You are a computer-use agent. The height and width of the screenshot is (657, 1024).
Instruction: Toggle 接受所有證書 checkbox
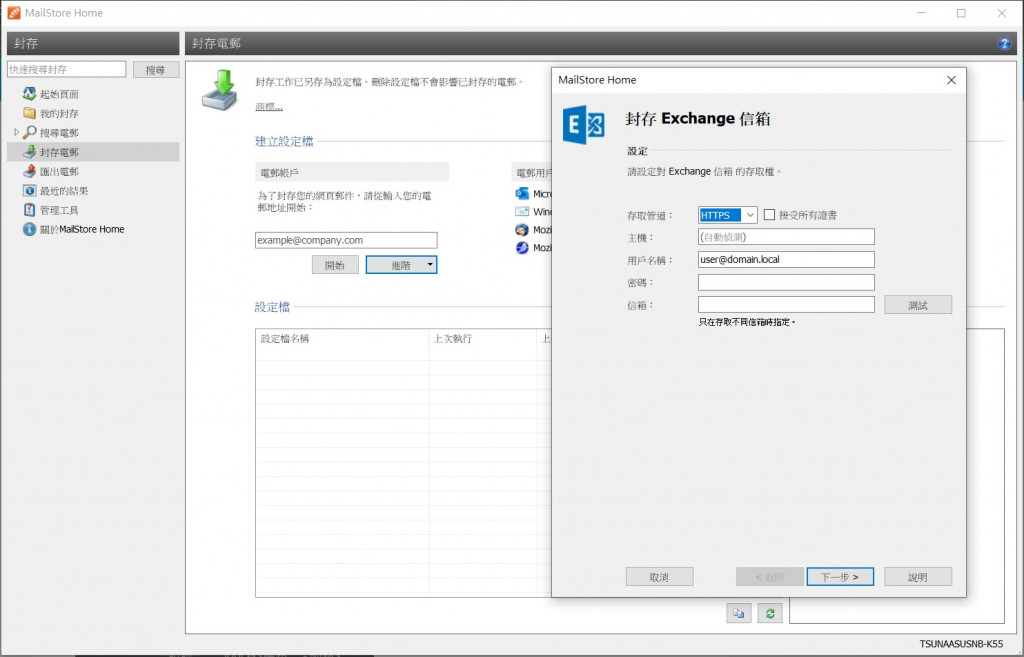tap(769, 215)
